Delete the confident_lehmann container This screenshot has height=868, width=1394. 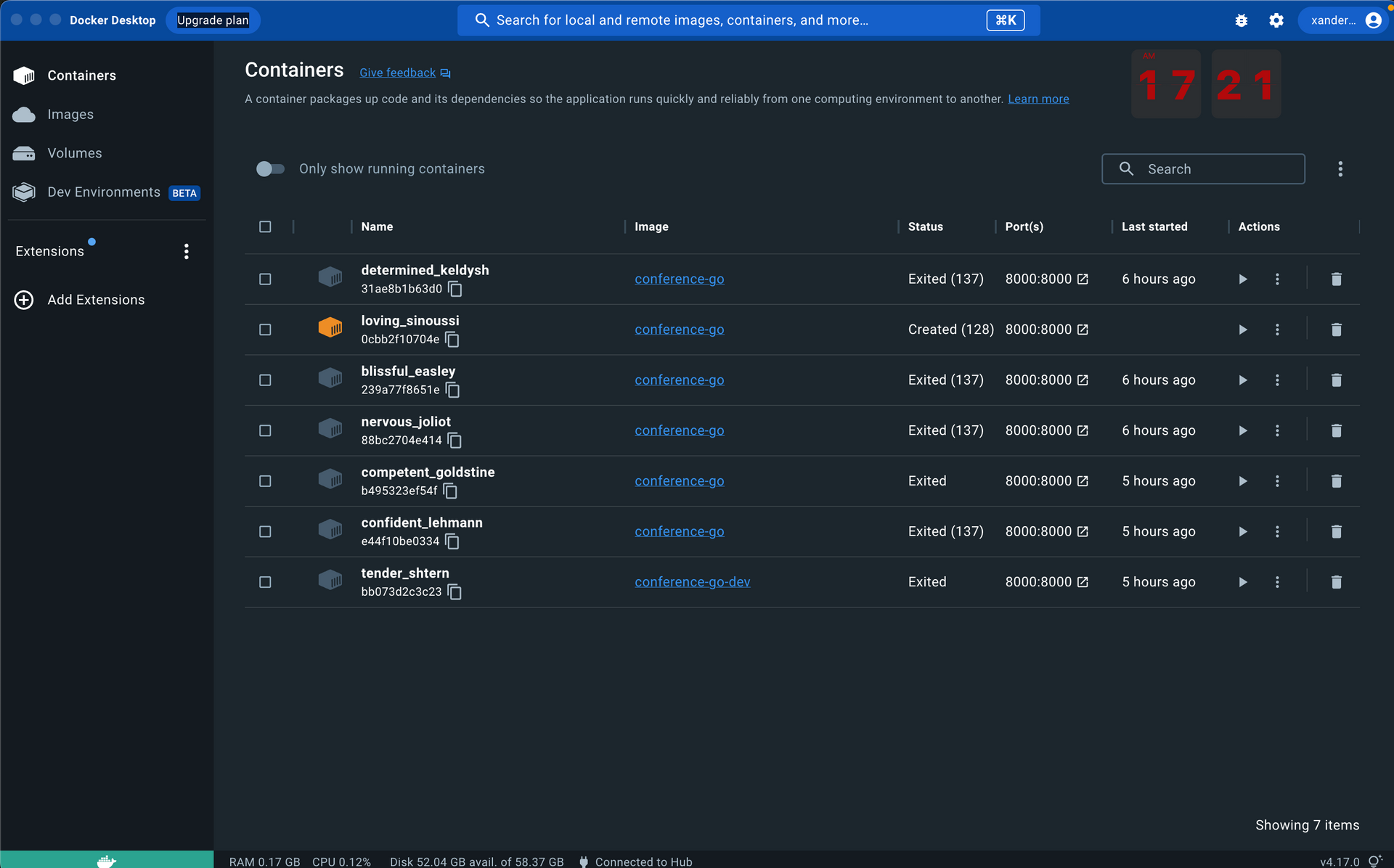1336,532
